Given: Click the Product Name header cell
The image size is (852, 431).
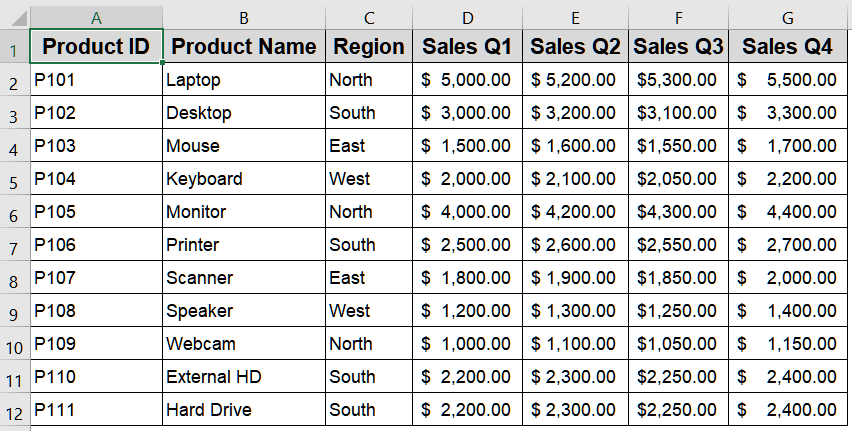Looking at the screenshot, I should point(244,47).
